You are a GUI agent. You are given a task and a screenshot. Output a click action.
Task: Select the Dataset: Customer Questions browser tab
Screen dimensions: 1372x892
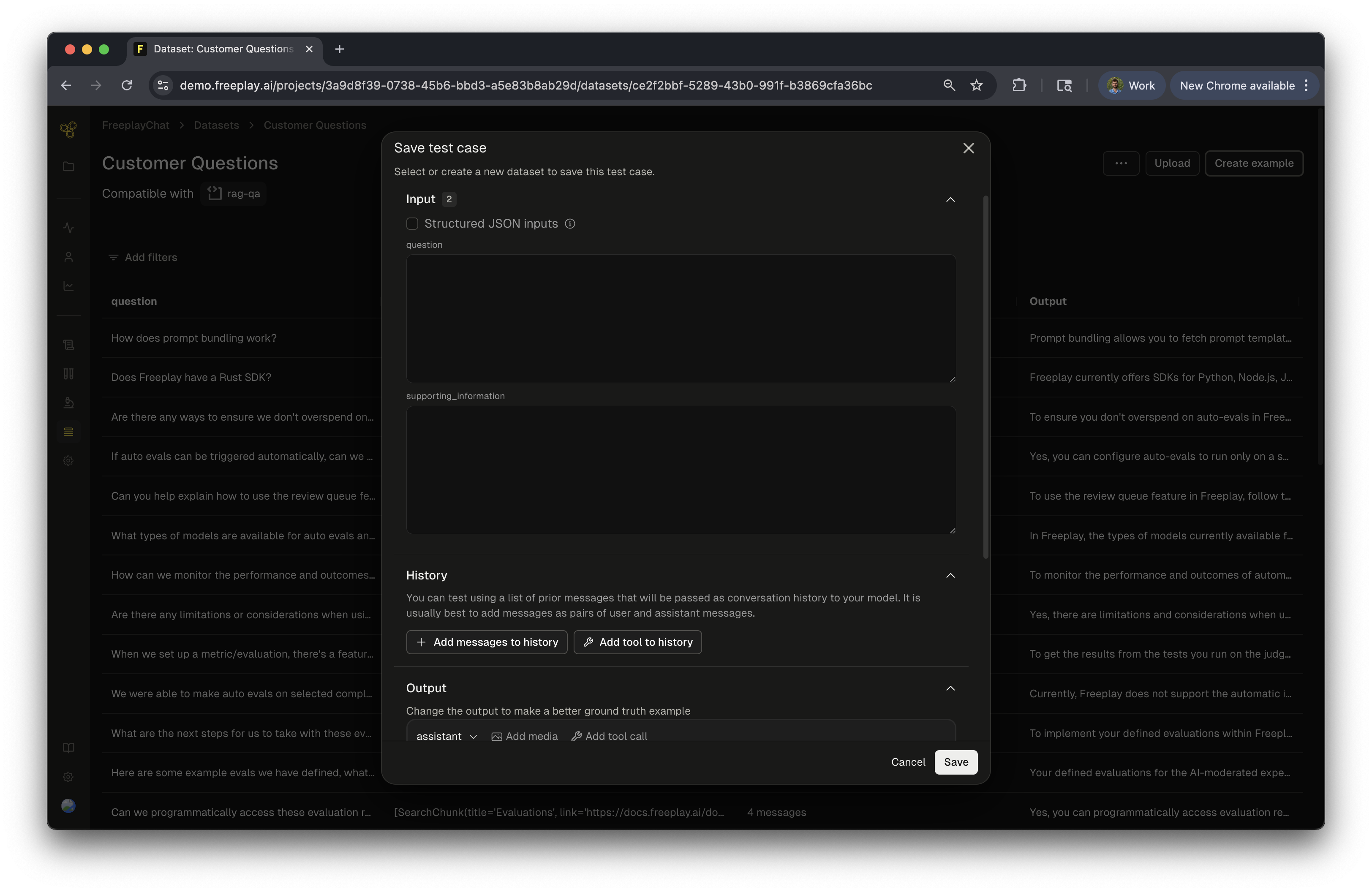click(223, 49)
